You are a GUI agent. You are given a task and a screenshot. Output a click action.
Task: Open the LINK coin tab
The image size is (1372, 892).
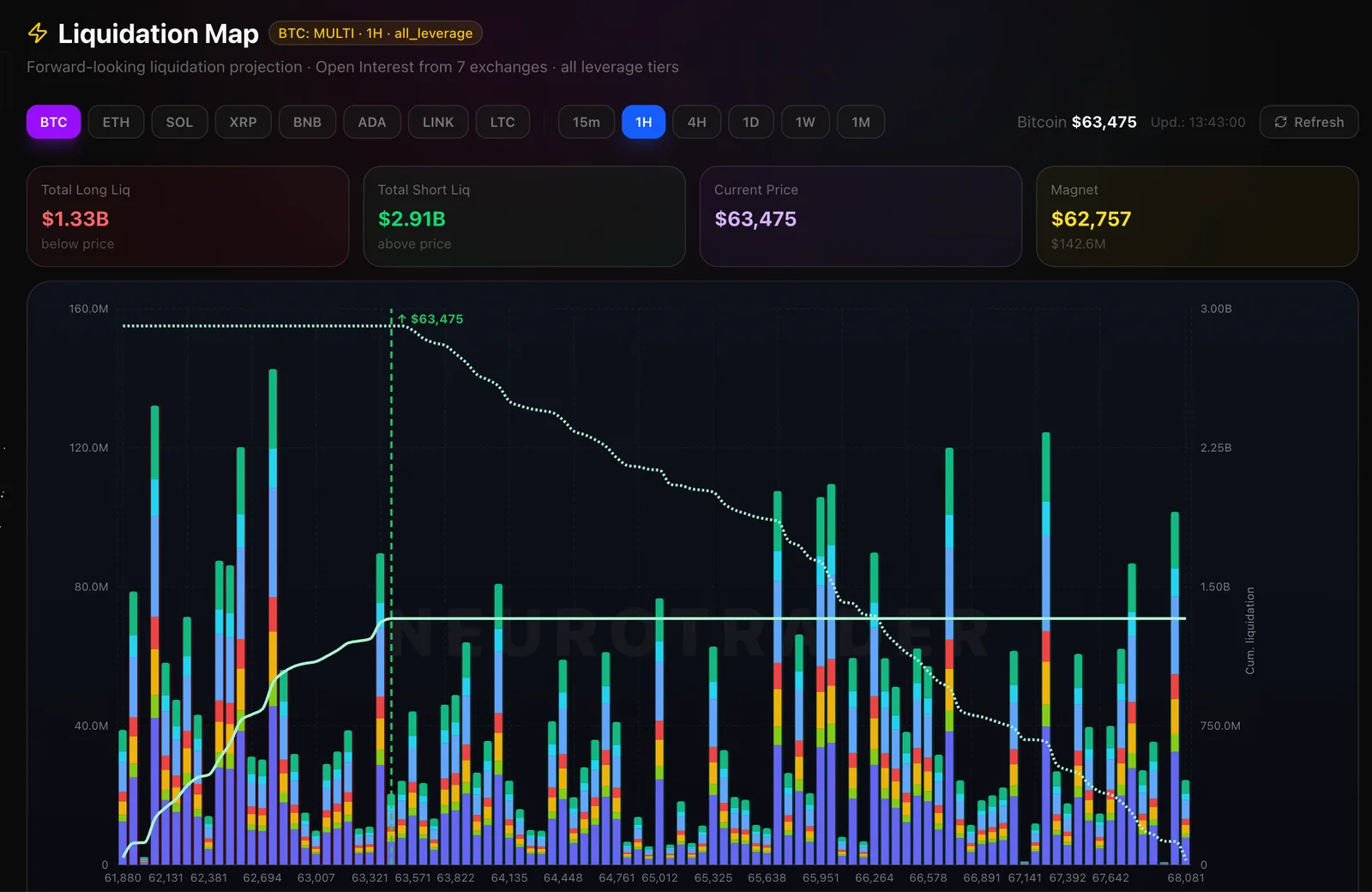[438, 122]
